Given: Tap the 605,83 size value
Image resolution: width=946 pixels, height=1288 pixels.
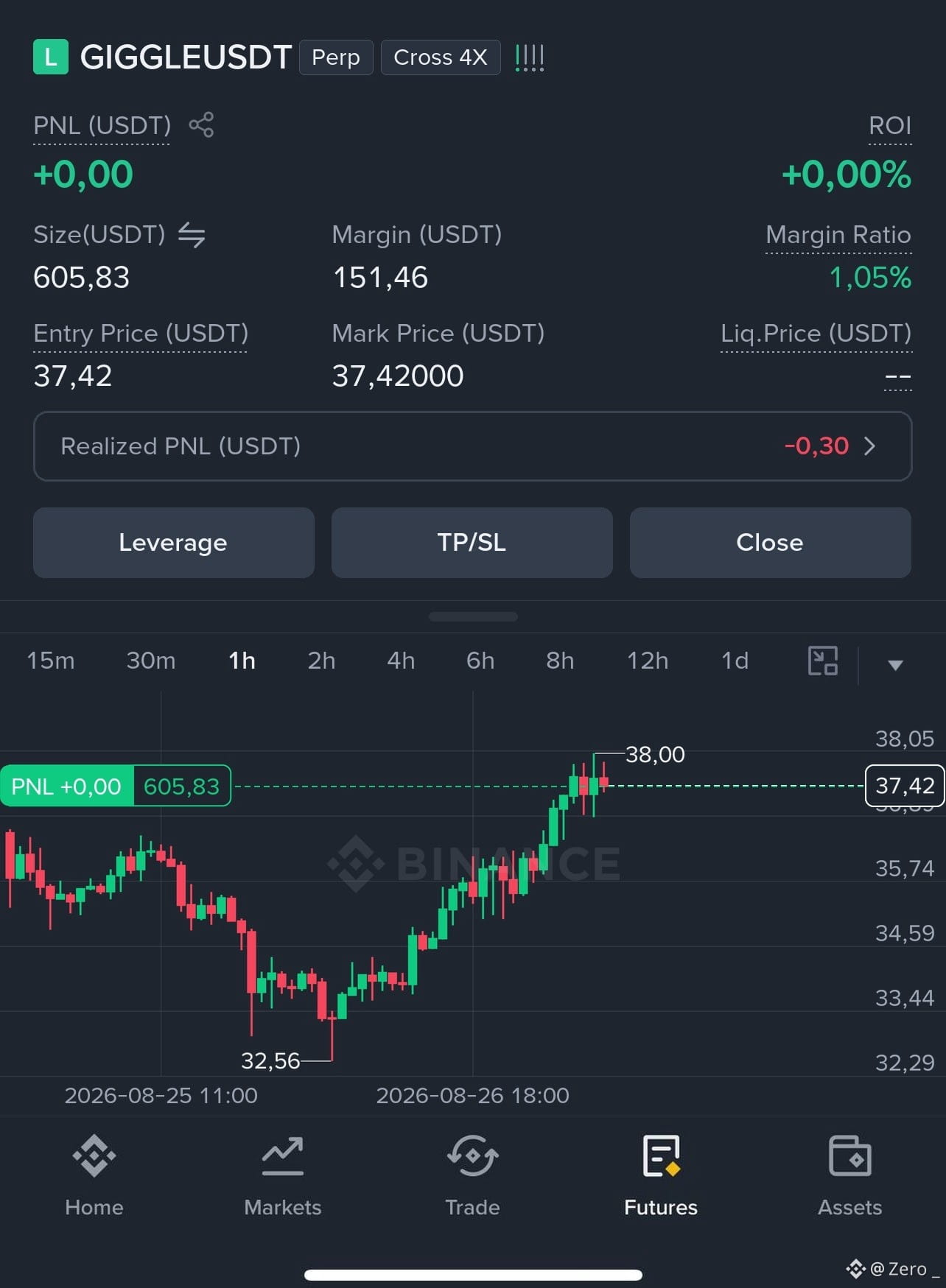Looking at the screenshot, I should click(82, 278).
